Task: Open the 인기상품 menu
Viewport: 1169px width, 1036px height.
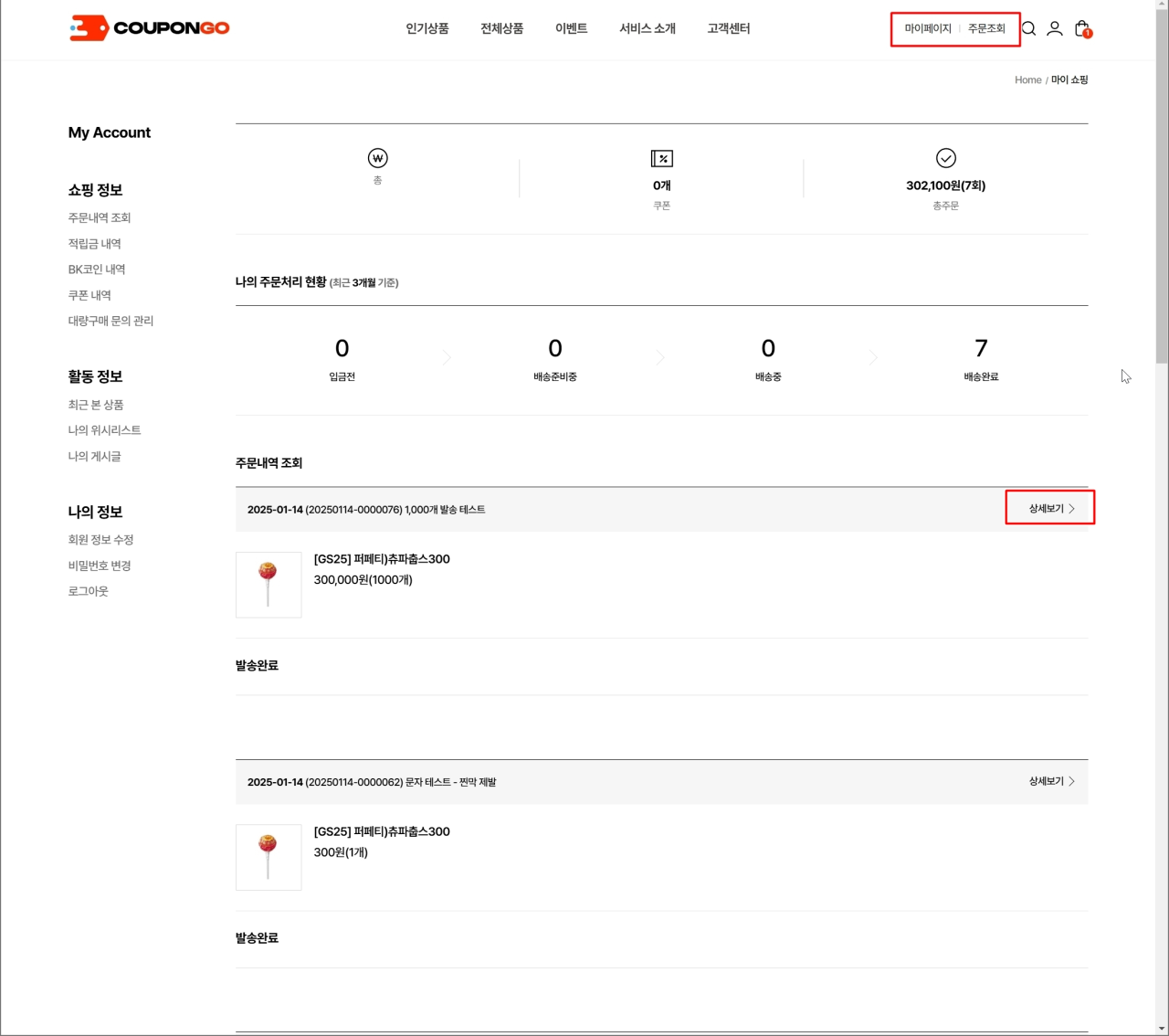Action: (427, 28)
